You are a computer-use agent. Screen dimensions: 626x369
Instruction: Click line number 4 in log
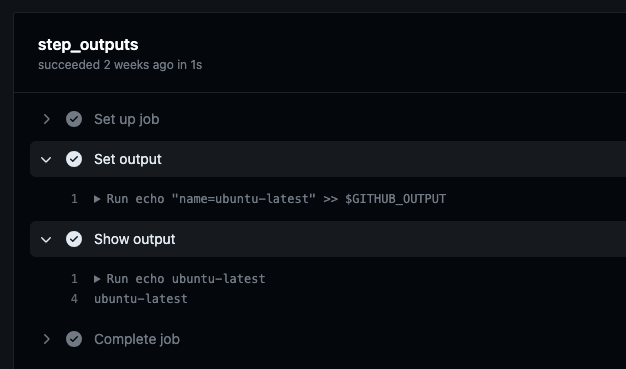74,299
